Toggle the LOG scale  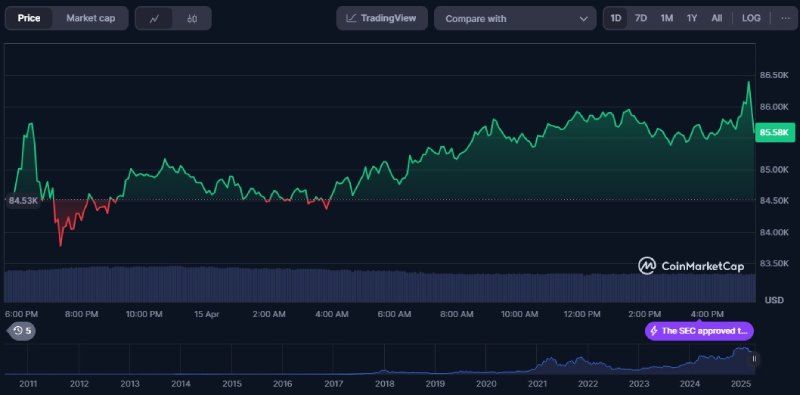pyautogui.click(x=751, y=18)
